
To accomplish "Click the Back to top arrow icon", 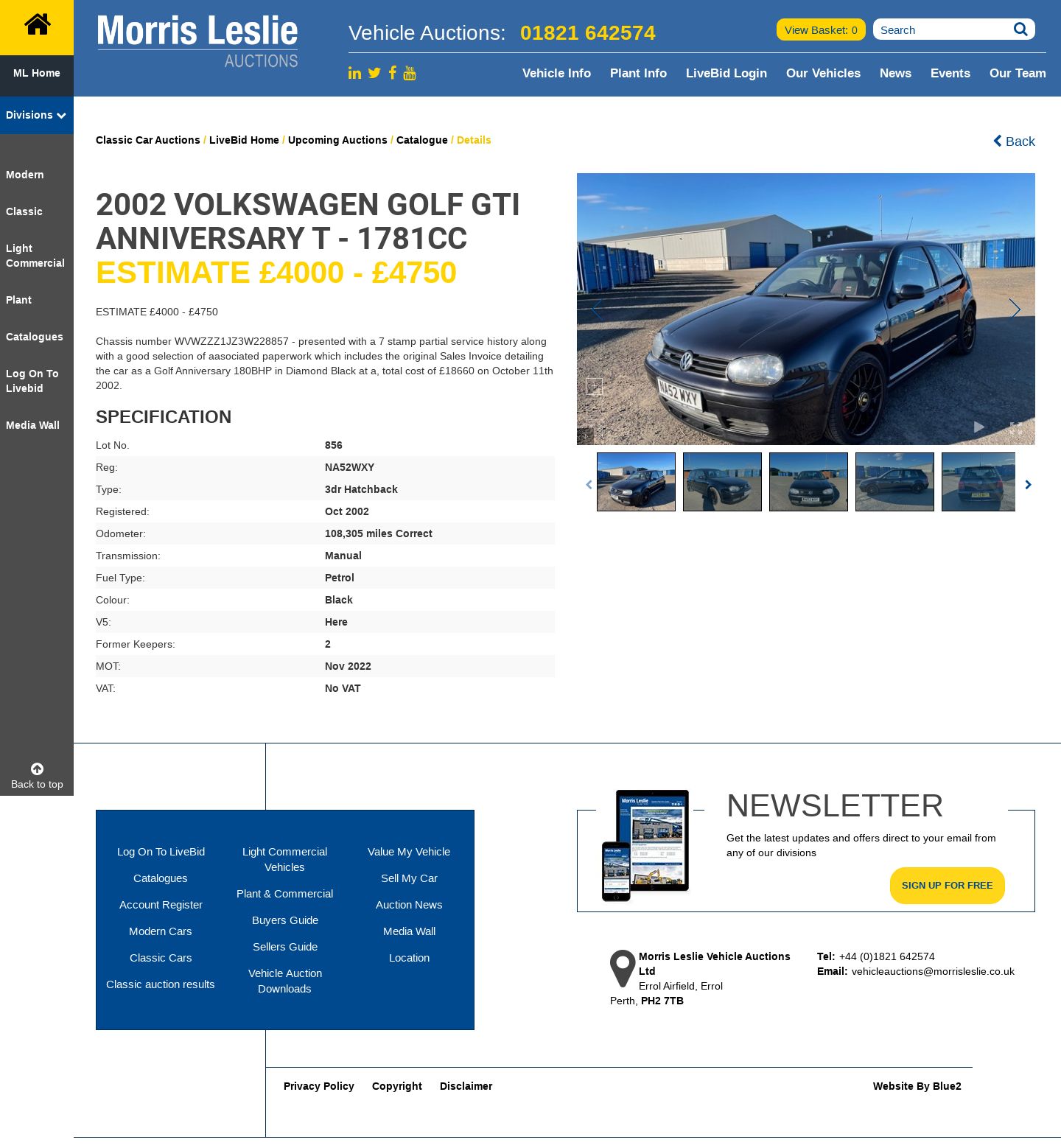I will pos(37,769).
